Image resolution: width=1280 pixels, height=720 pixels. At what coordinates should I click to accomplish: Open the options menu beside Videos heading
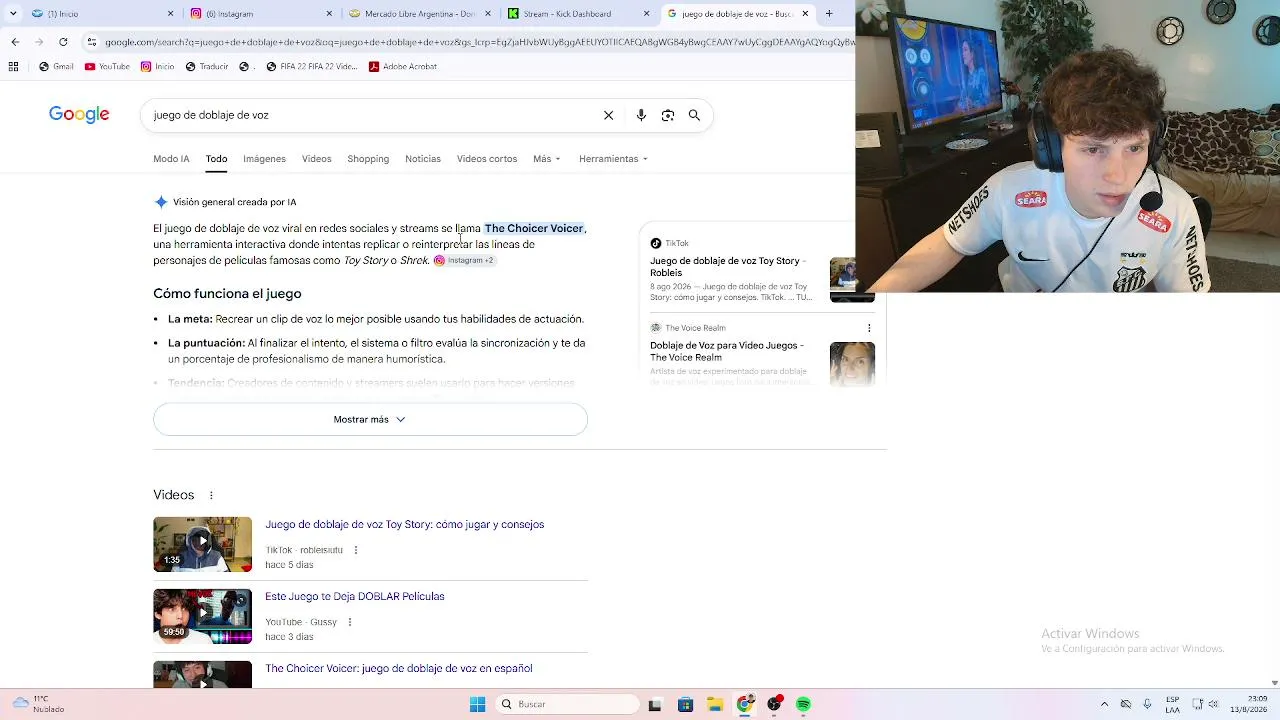(211, 495)
